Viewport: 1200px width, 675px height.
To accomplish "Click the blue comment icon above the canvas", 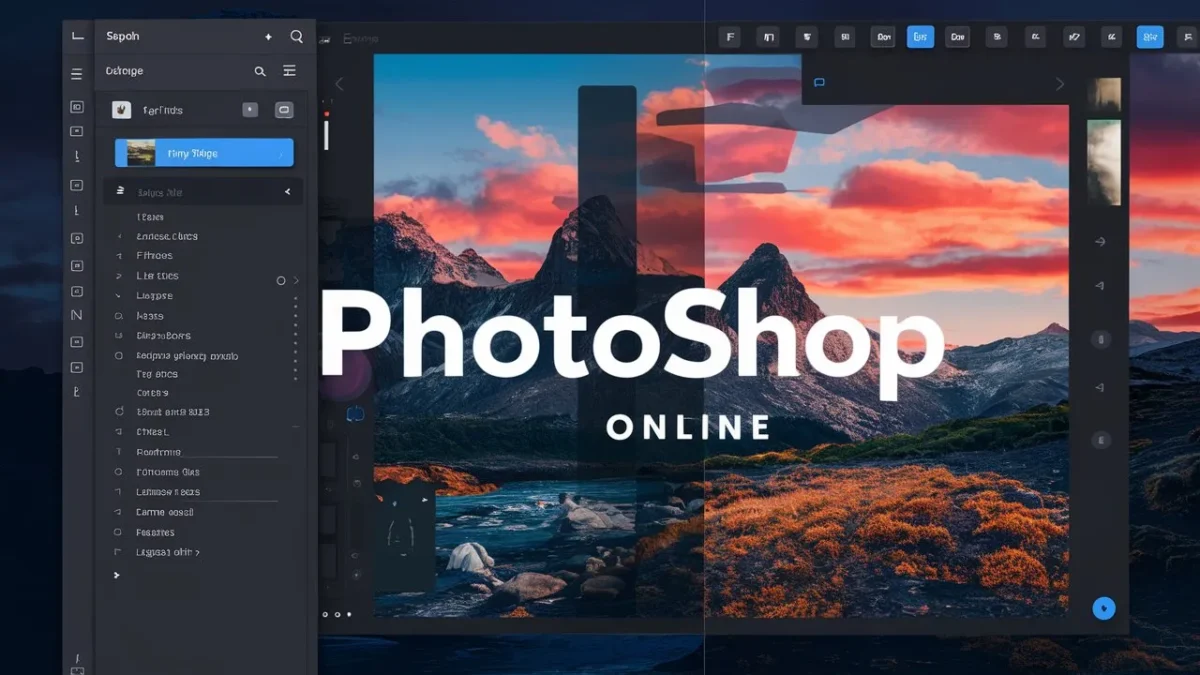I will 819,83.
